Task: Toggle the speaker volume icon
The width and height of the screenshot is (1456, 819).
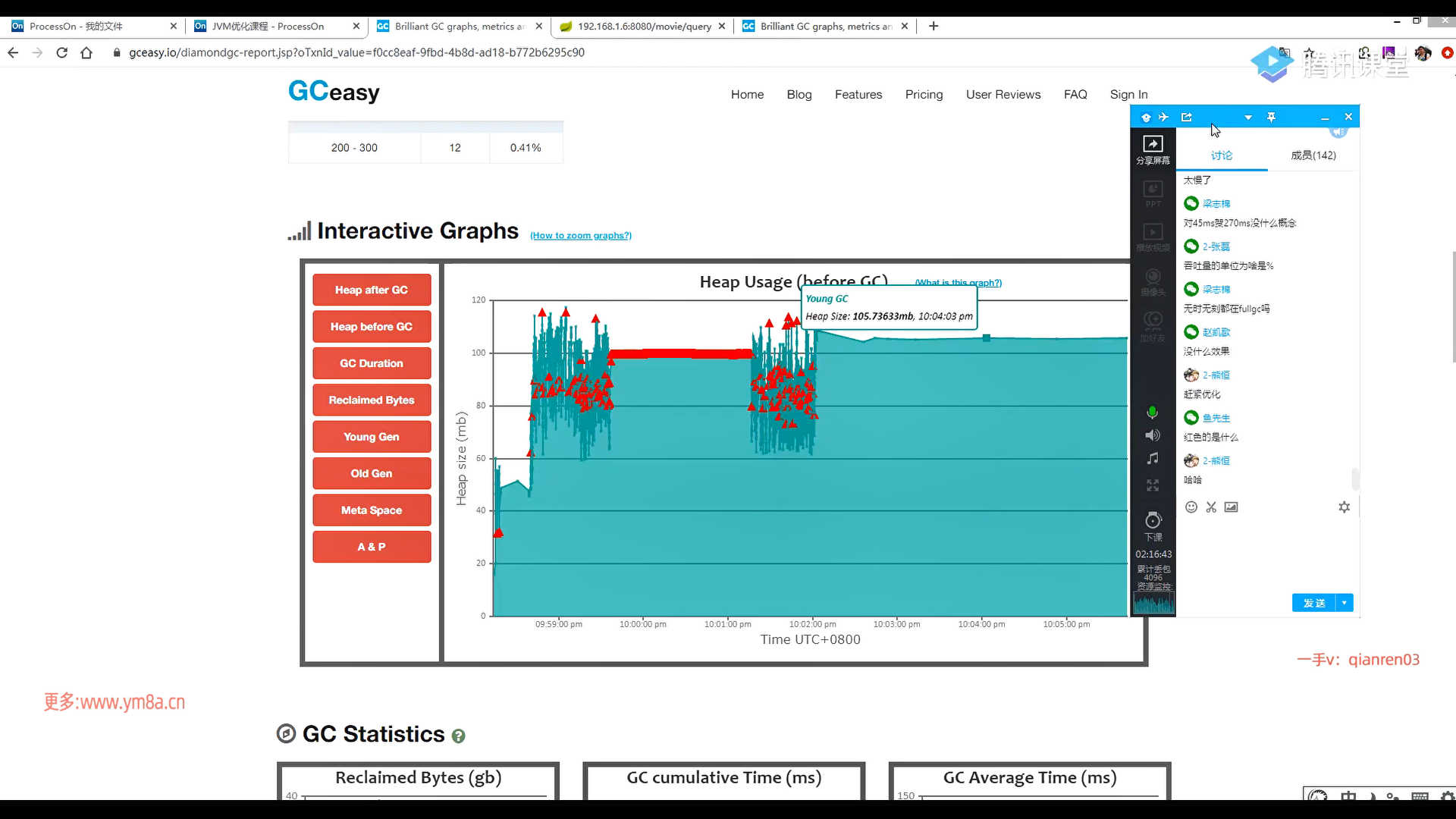Action: [1153, 435]
